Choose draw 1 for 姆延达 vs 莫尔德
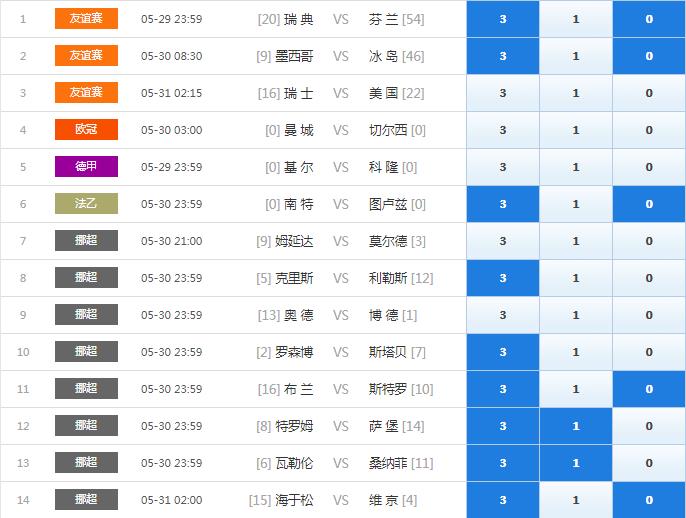Image resolution: width=686 pixels, height=518 pixels. tap(575, 241)
